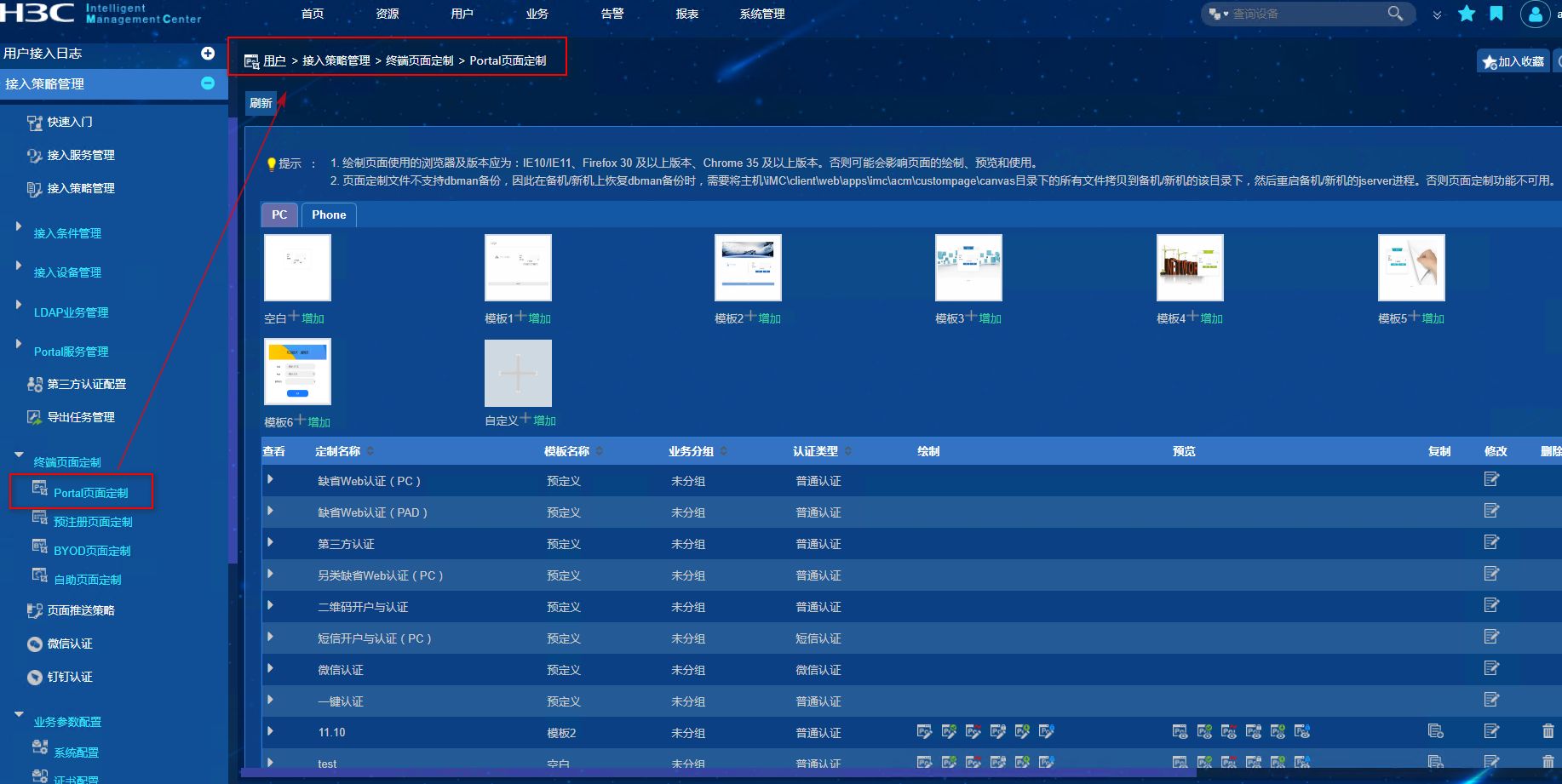The width and height of the screenshot is (1562, 784).
Task: Open 页面推送策略 in the sidebar
Action: tap(81, 610)
